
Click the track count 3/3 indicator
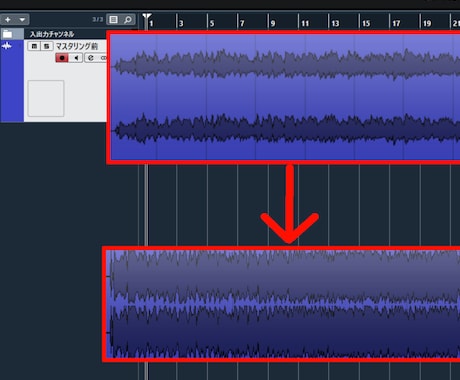pos(98,19)
